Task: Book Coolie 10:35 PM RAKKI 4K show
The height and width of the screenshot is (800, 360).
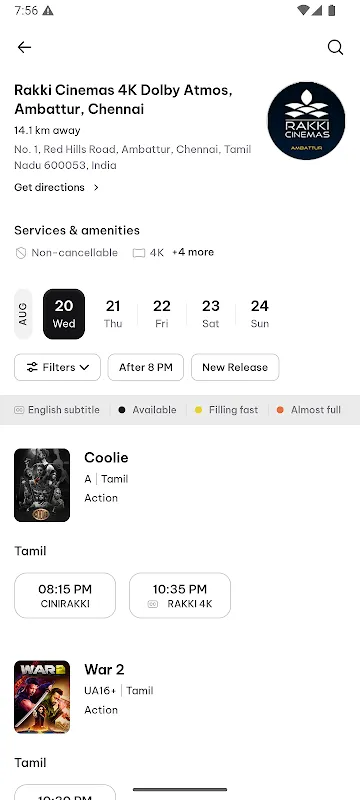Action: (x=179, y=595)
